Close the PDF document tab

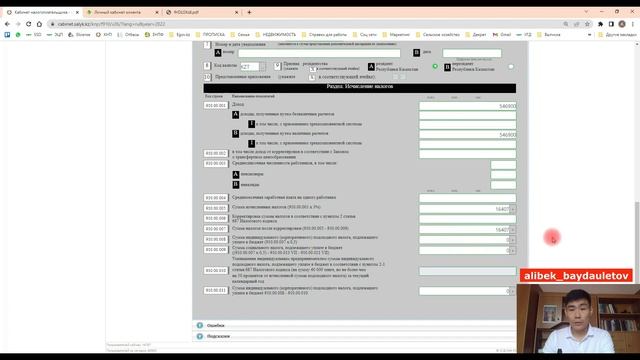pyautogui.click(x=236, y=13)
